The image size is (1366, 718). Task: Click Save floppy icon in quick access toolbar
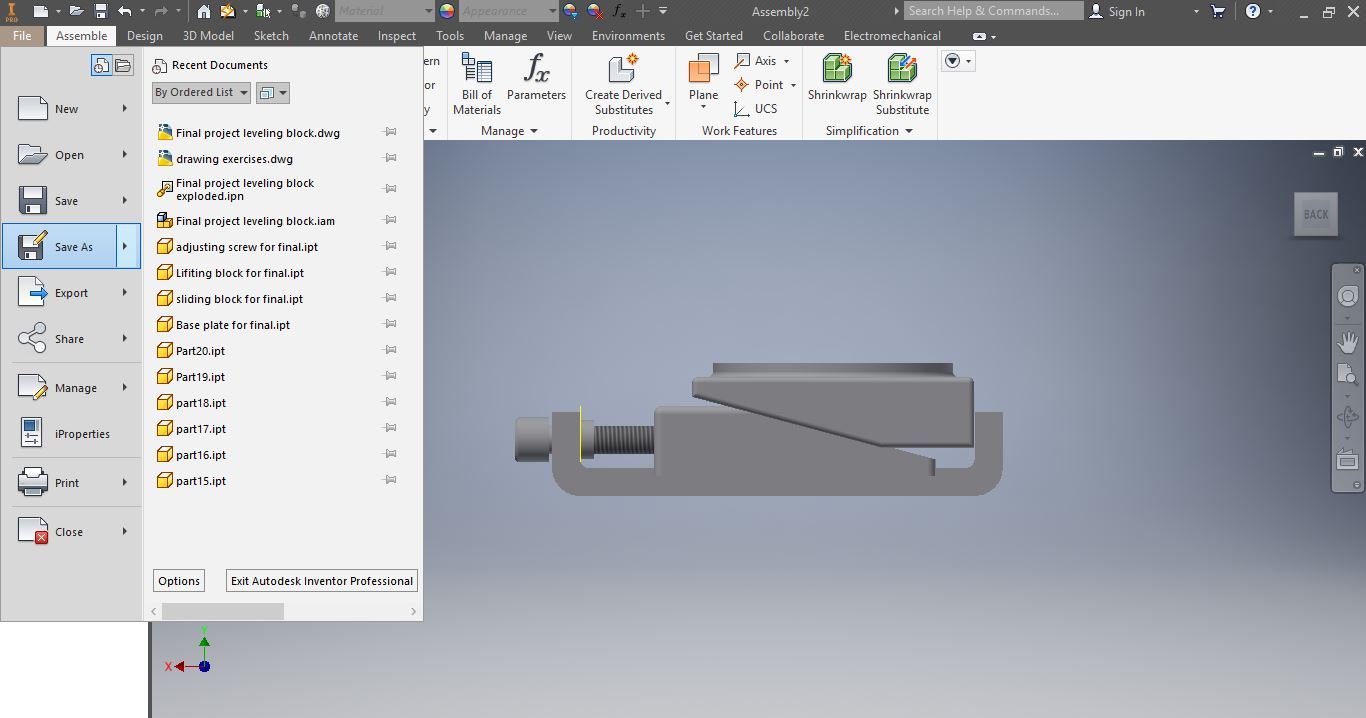(101, 11)
